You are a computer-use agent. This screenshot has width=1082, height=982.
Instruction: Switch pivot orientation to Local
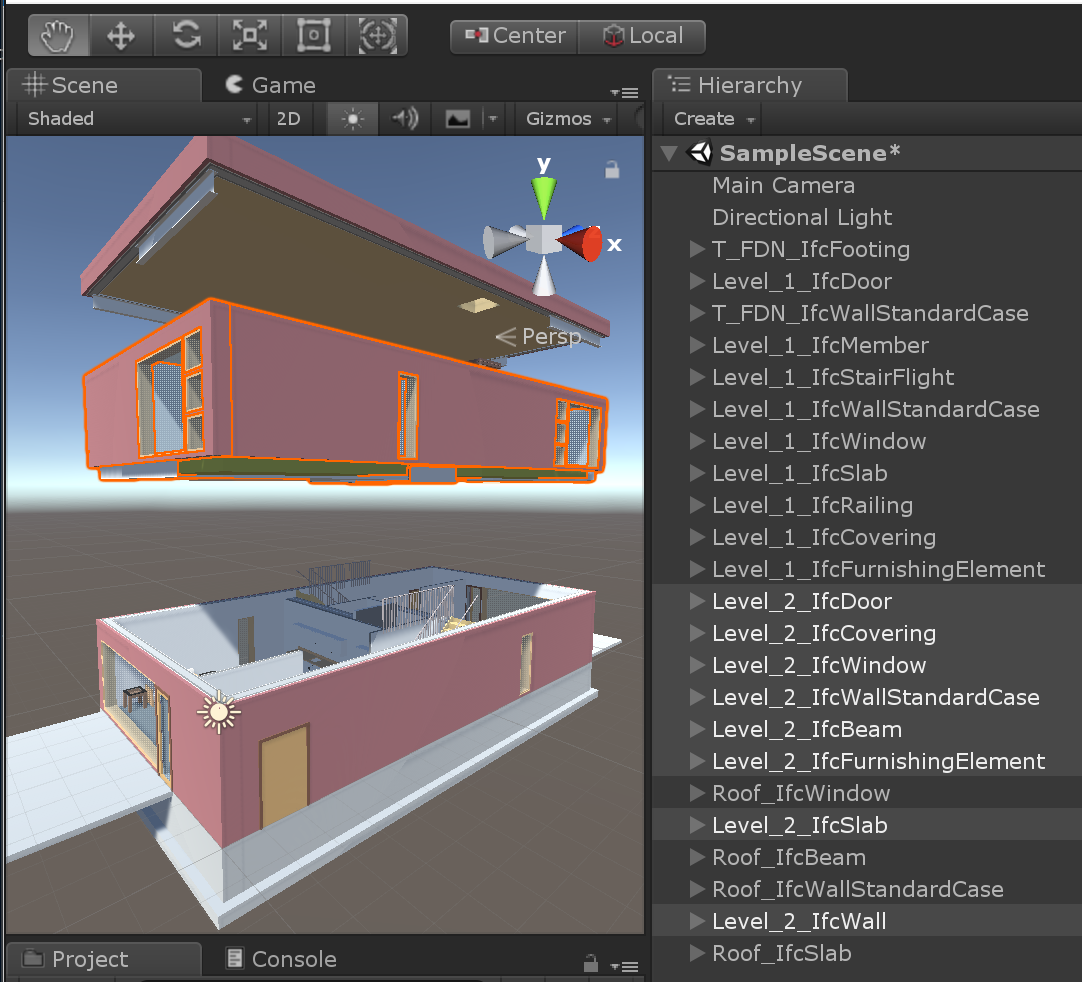click(642, 36)
